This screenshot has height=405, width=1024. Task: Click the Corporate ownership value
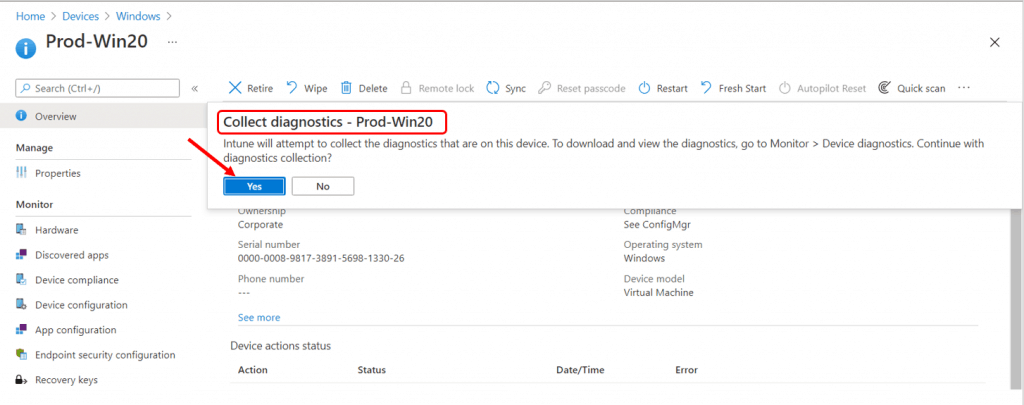(261, 224)
